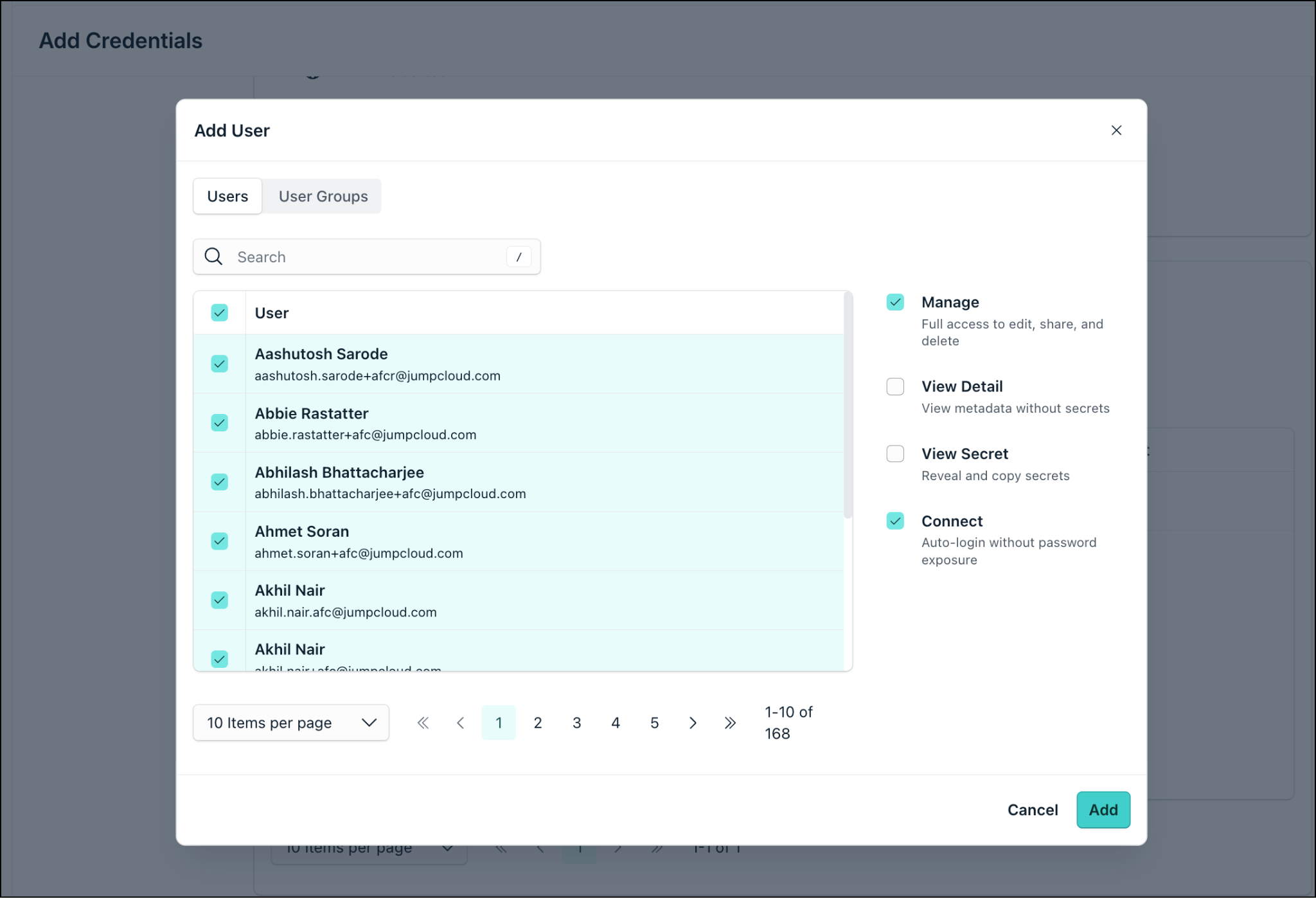Screen dimensions: 1316x898
Task: Click the Add button
Action: click(x=1103, y=810)
